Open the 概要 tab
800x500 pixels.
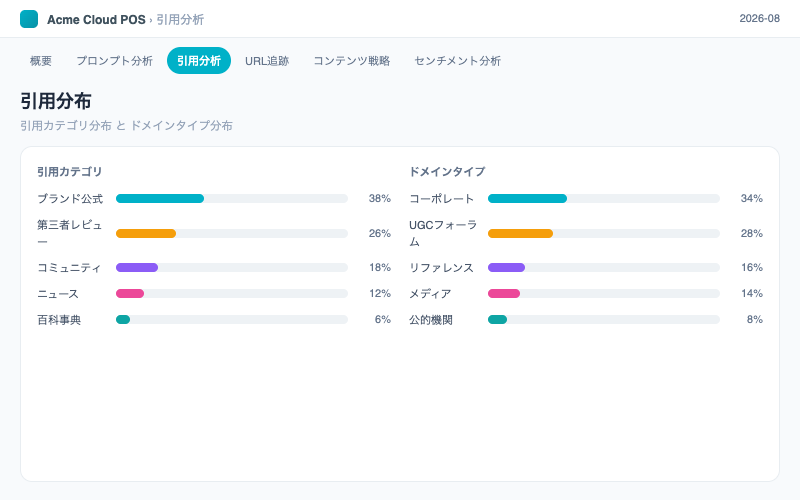[41, 61]
